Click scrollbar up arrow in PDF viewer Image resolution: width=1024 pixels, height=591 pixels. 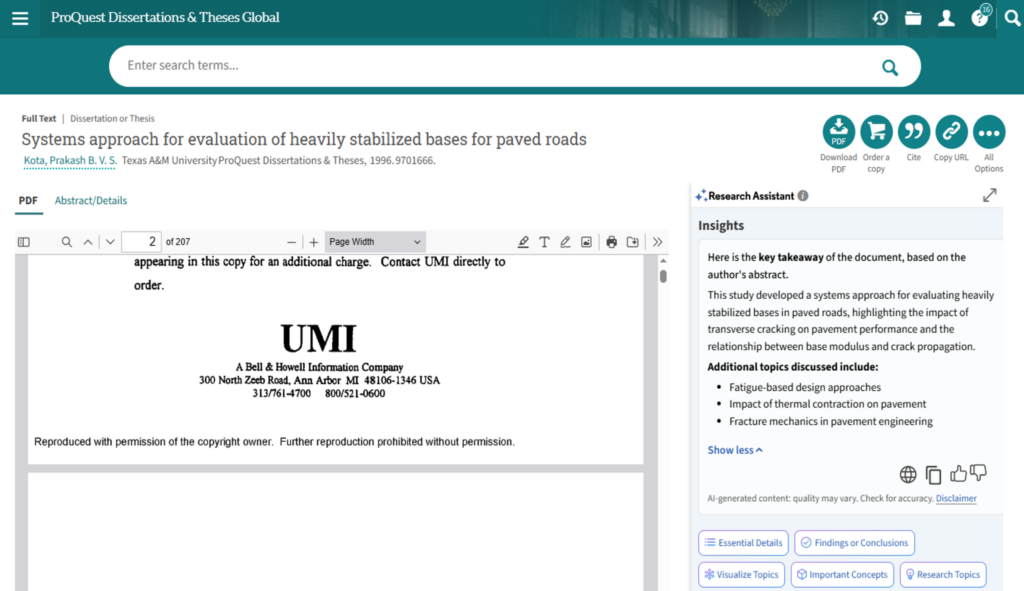click(x=663, y=261)
